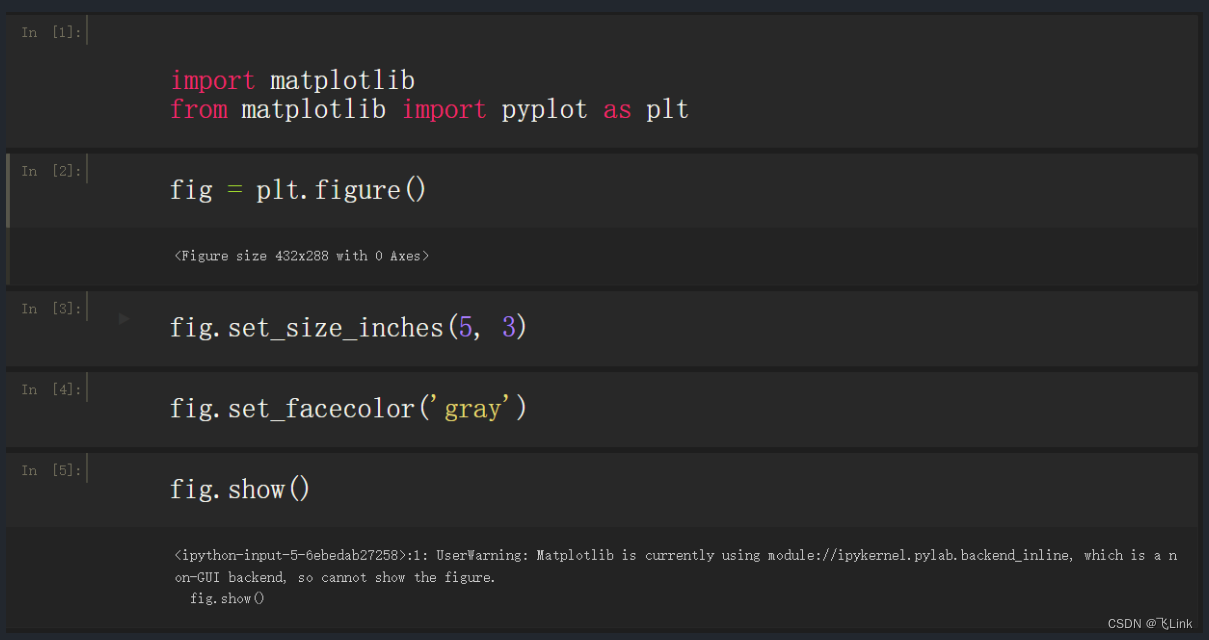The image size is (1209, 640).
Task: Click the 'pyplot' word in the import line
Action: tap(544, 109)
